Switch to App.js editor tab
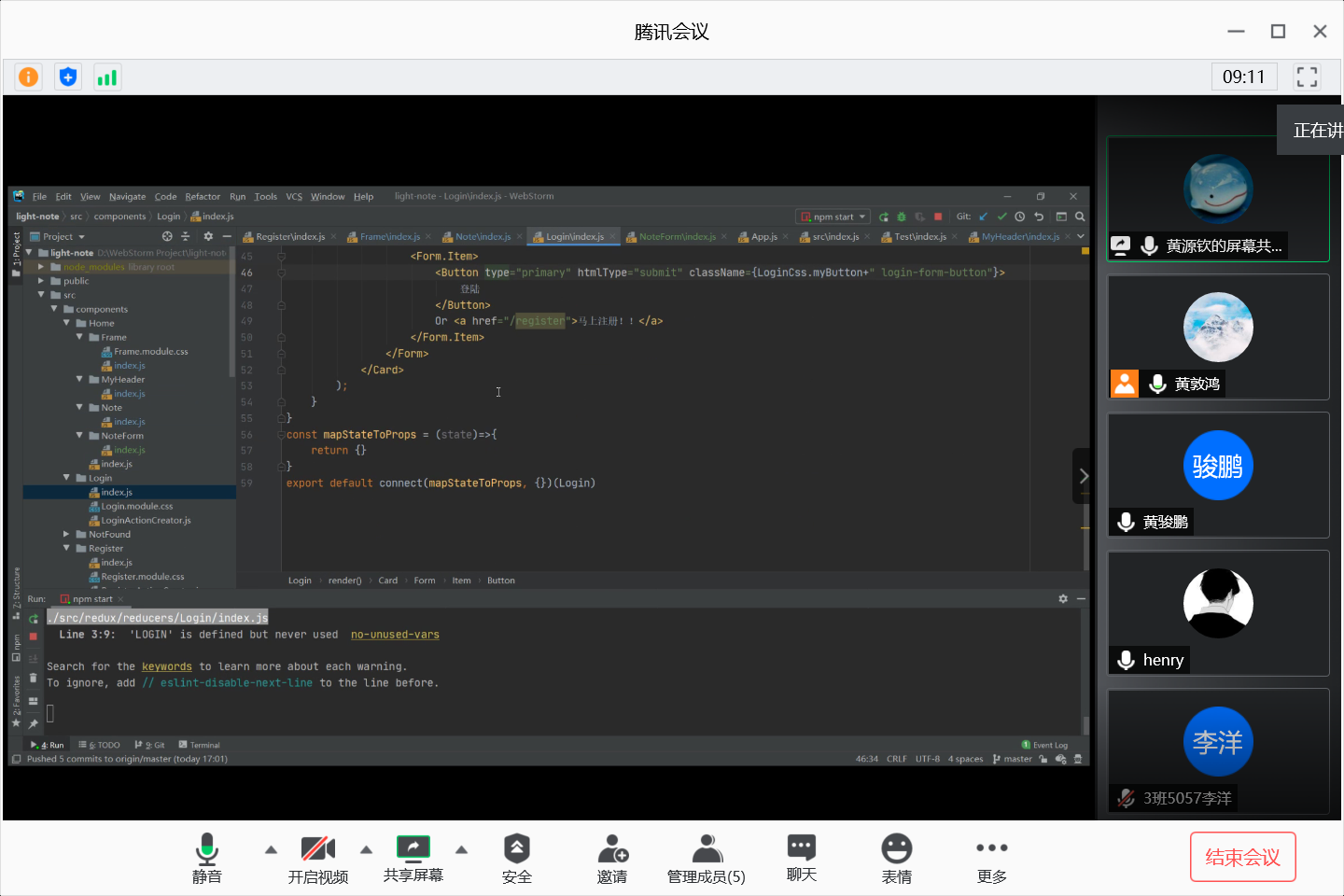Viewport: 1344px width, 896px height. tap(763, 237)
